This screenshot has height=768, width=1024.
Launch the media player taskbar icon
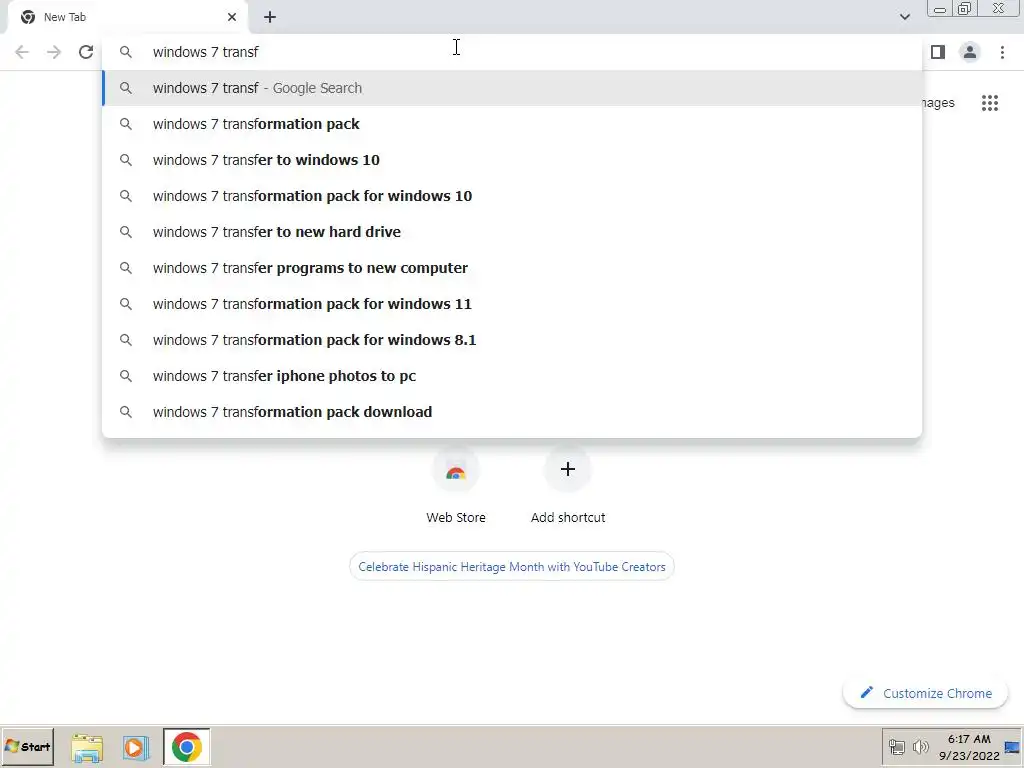136,748
